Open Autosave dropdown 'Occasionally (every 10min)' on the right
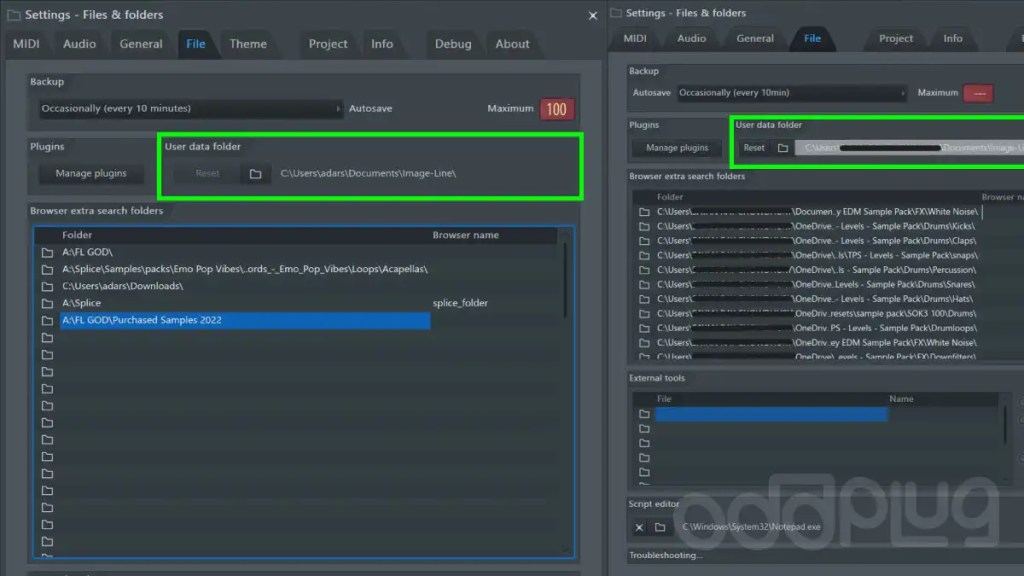The height and width of the screenshot is (576, 1024). (792, 93)
